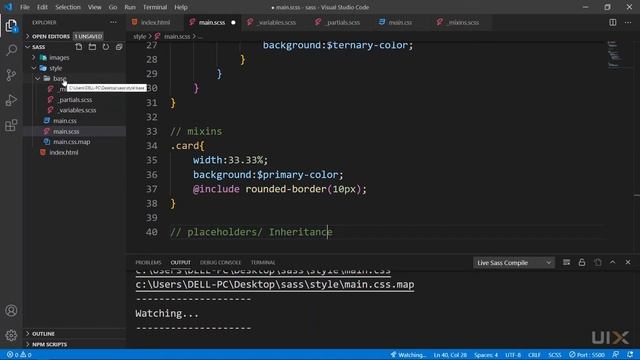Image resolution: width=640 pixels, height=360 pixels.
Task: Switch to the Problems panel tab
Action: pos(148,262)
